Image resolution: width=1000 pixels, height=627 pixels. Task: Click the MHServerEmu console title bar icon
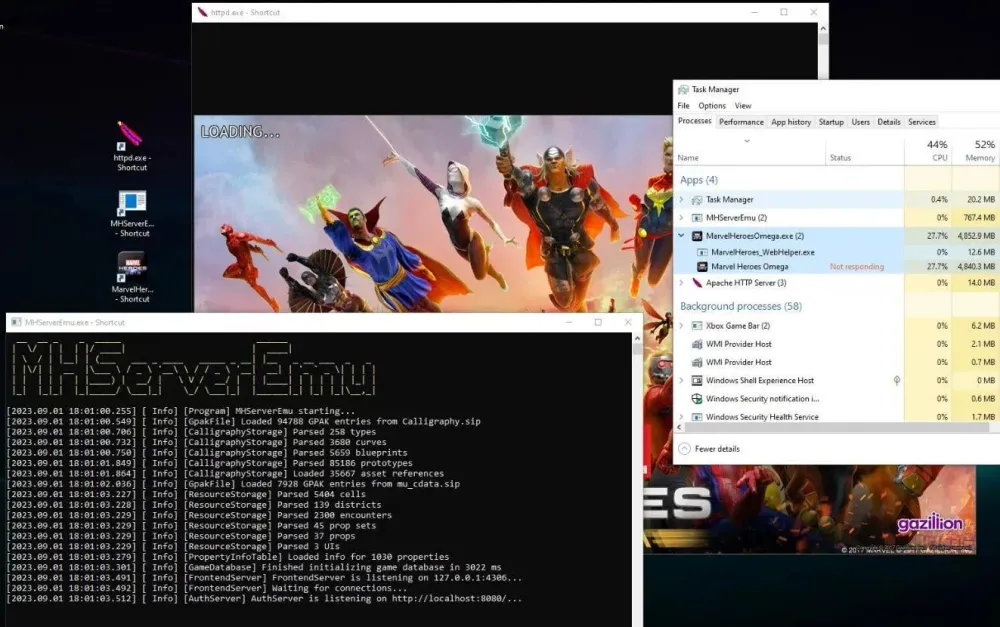click(x=15, y=322)
